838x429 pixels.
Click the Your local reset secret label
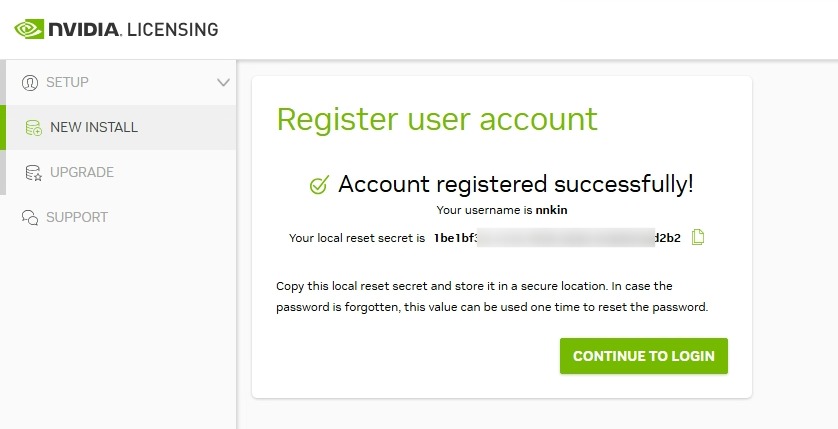pos(357,238)
